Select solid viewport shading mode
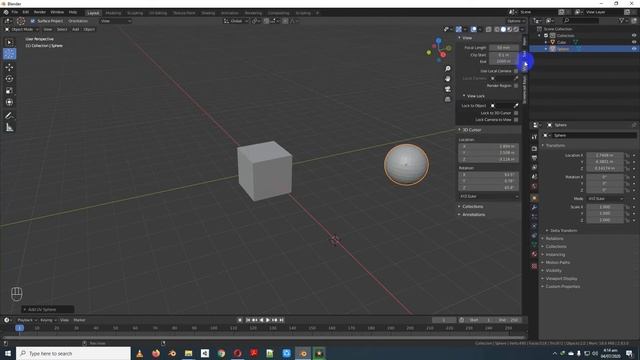This screenshot has width=640, height=360. (503, 29)
